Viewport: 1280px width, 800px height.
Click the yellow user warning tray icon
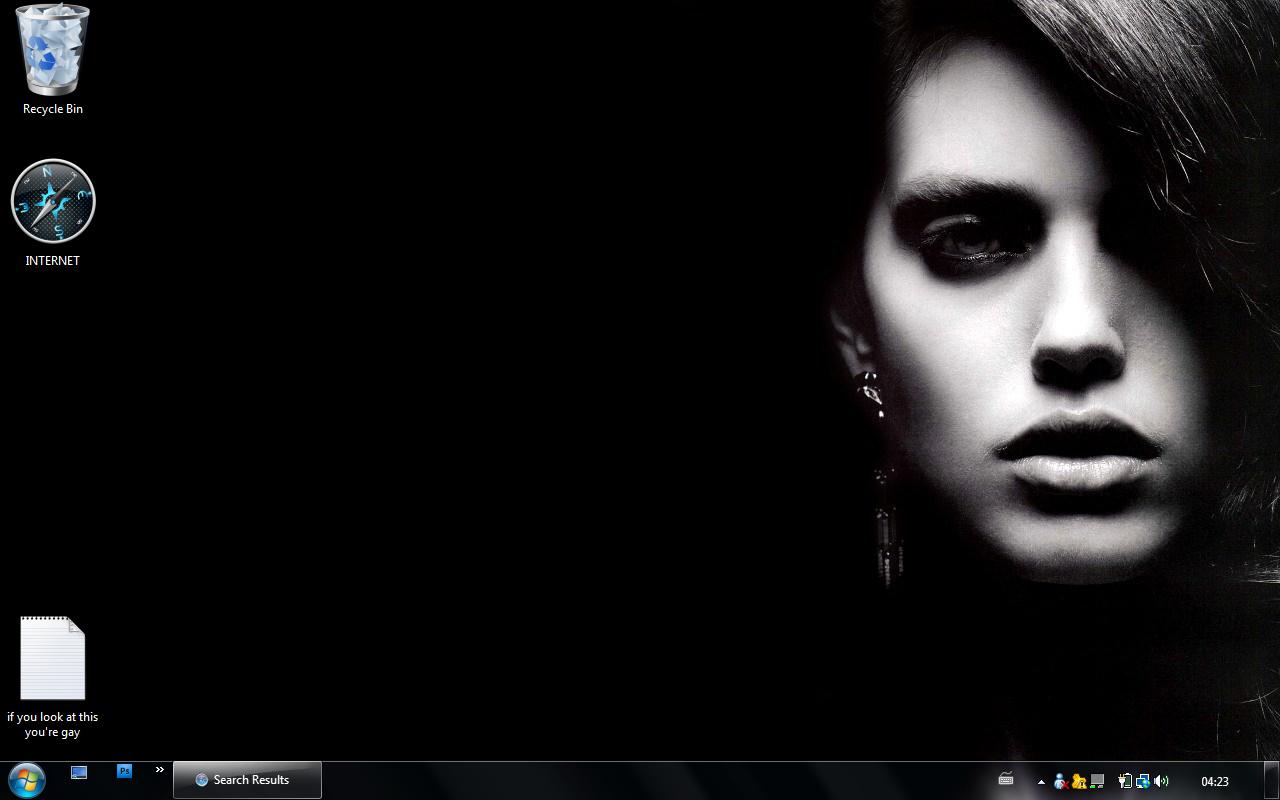coord(1078,781)
